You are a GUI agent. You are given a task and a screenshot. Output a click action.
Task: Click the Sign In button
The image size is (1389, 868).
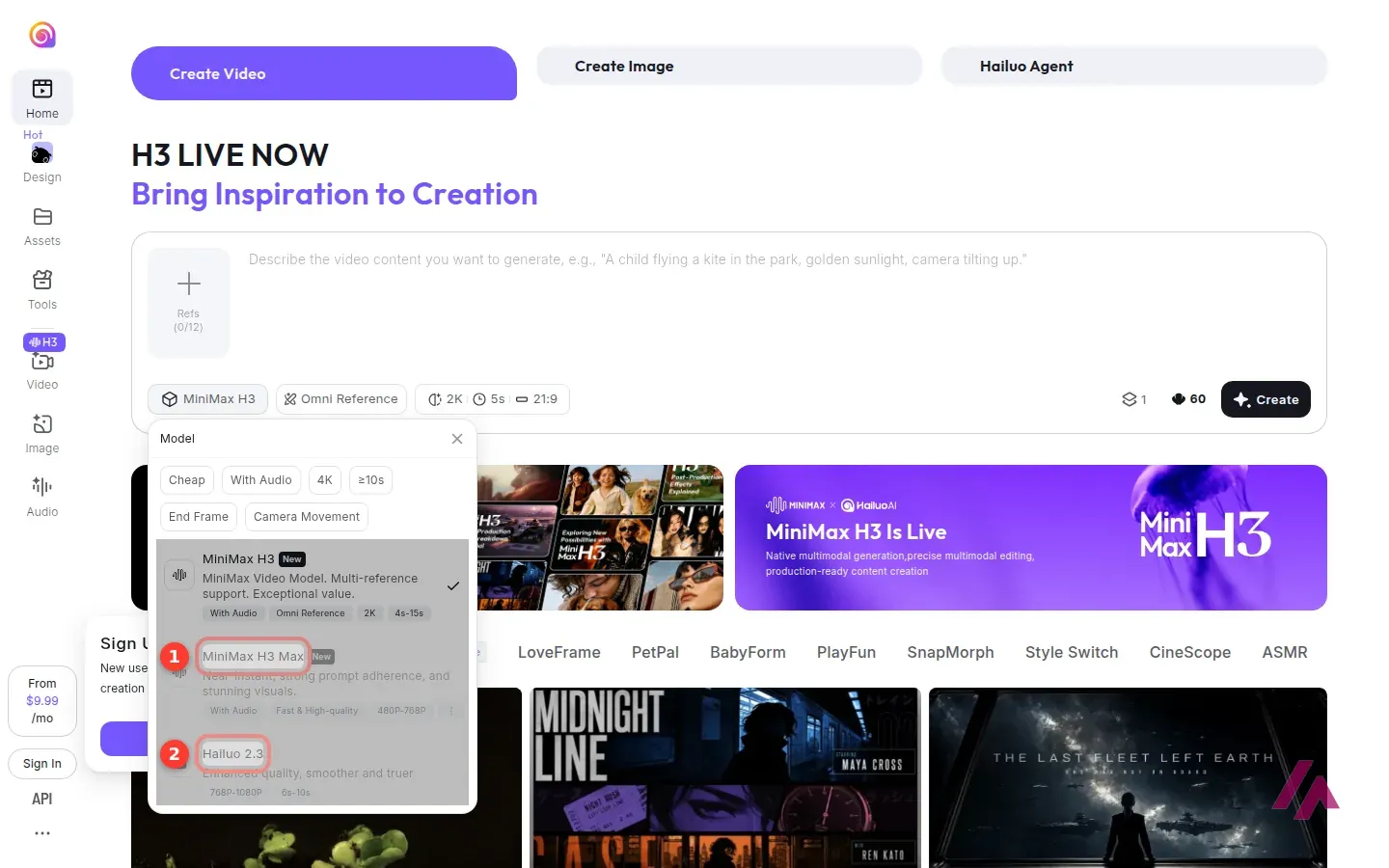pyautogui.click(x=42, y=764)
